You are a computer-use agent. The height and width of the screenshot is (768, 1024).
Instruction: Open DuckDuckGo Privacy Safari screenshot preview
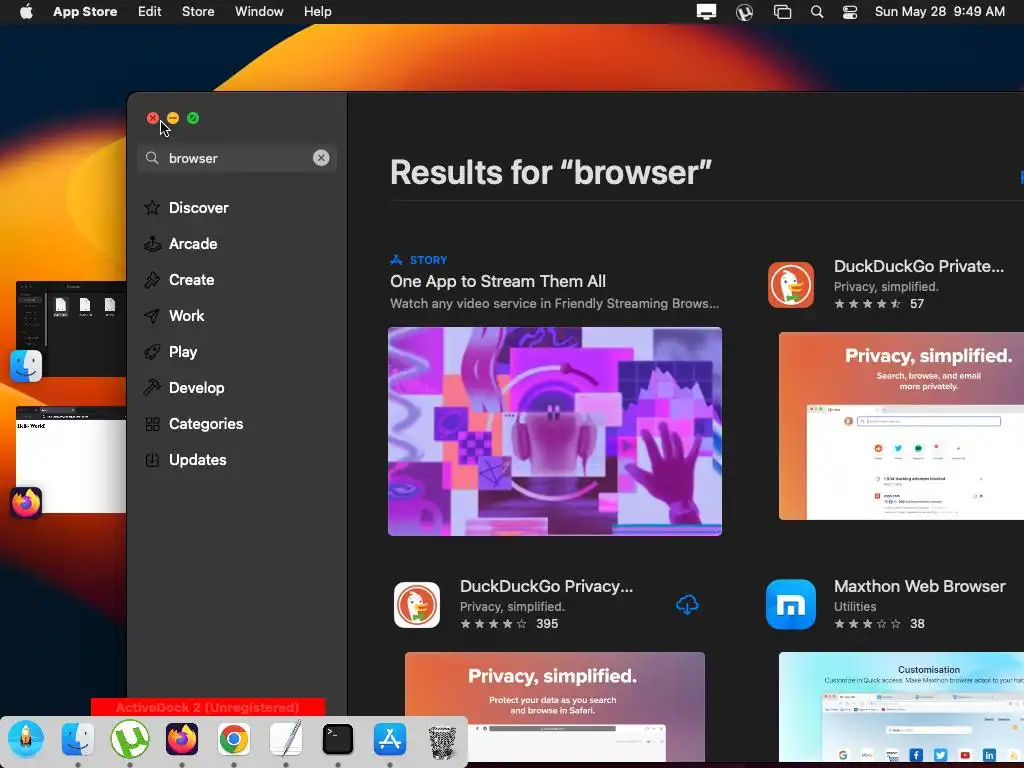pyautogui.click(x=555, y=707)
